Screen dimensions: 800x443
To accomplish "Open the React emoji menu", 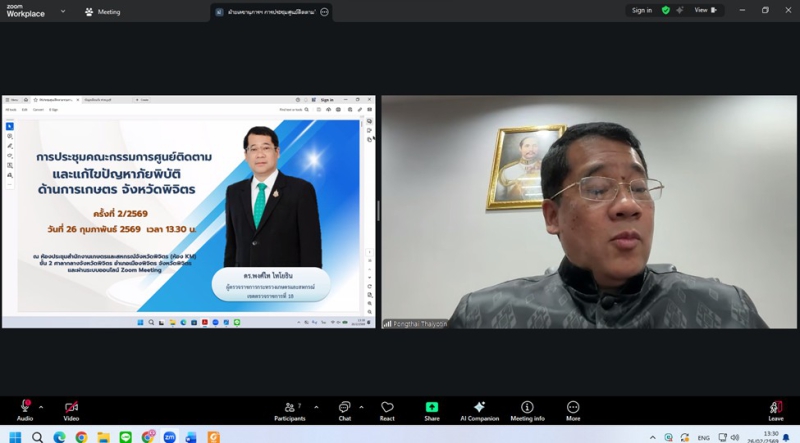I will [x=387, y=408].
